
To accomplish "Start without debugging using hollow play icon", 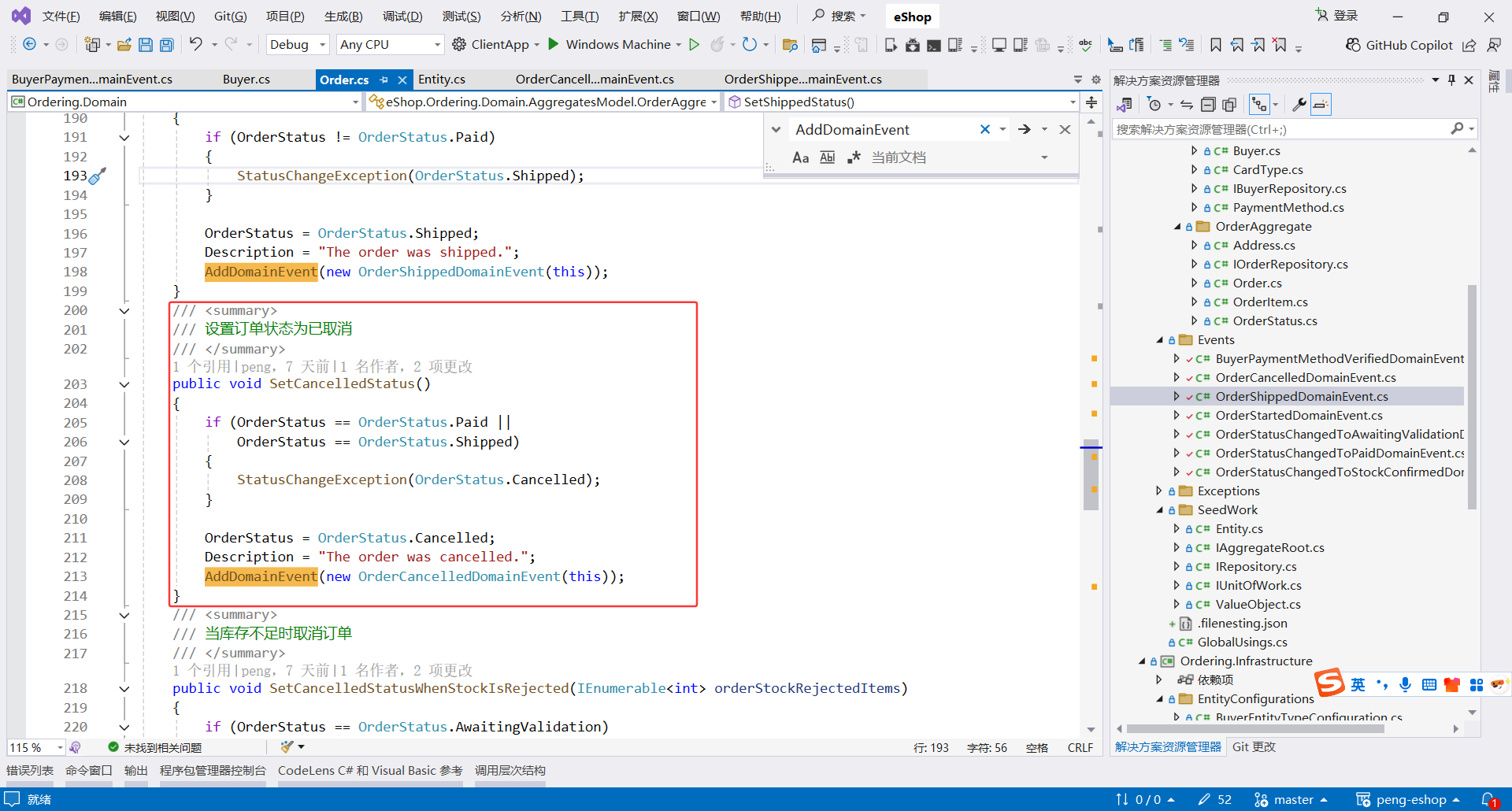I will 694,45.
